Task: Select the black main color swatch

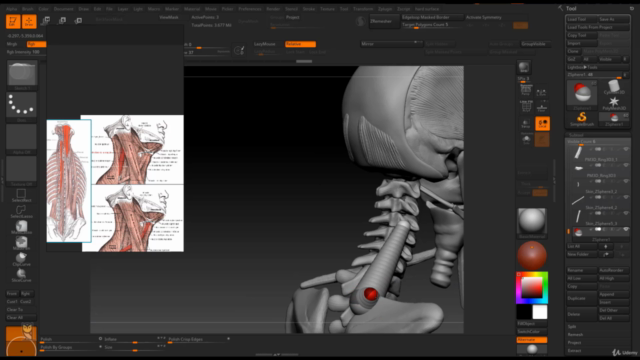Action: coord(524,312)
